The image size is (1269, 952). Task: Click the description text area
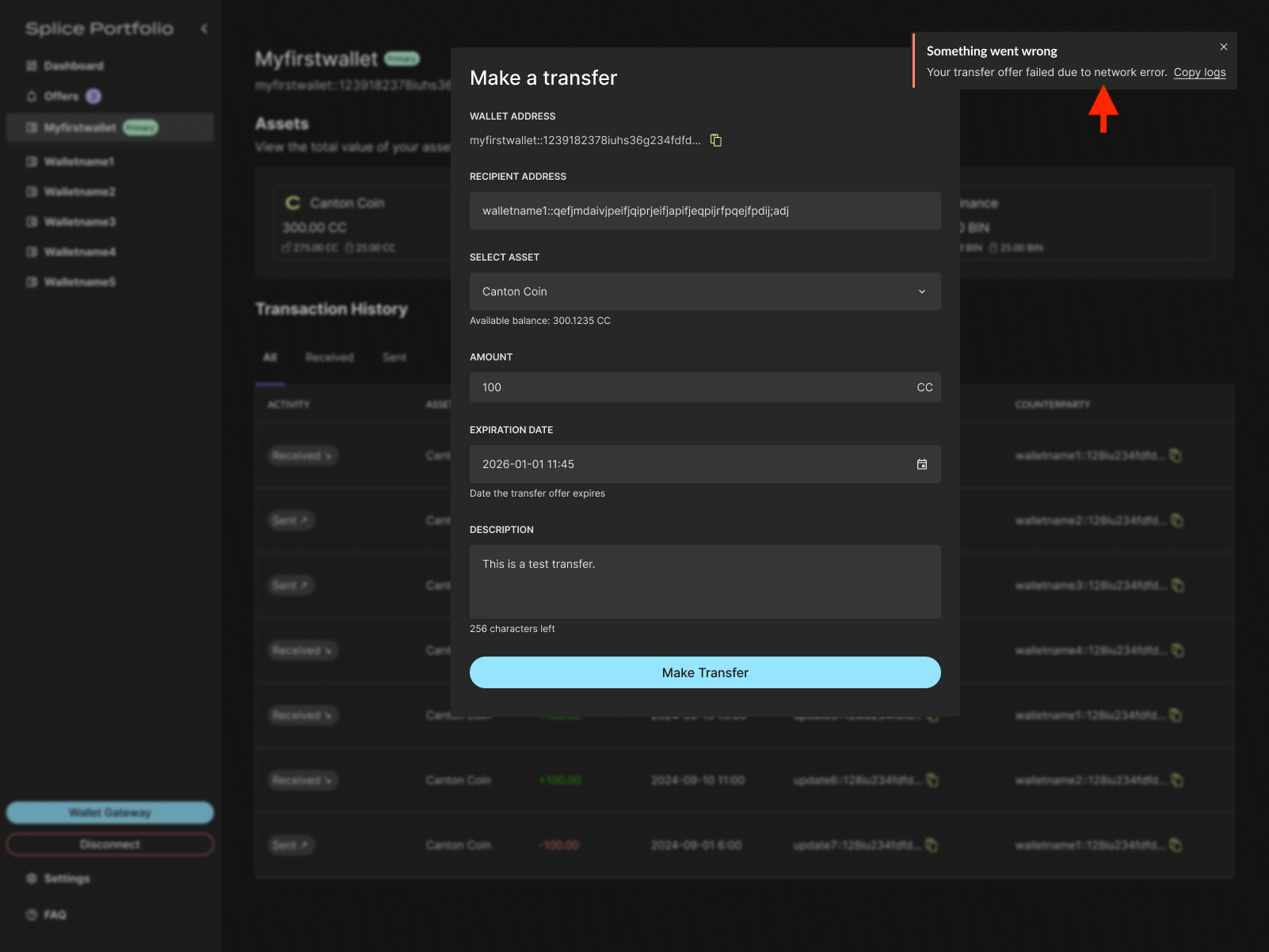click(705, 581)
